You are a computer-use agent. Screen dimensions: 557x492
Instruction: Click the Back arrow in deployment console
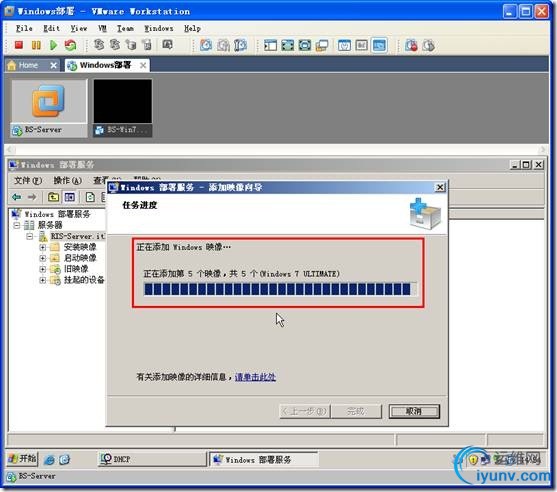pyautogui.click(x=17, y=196)
